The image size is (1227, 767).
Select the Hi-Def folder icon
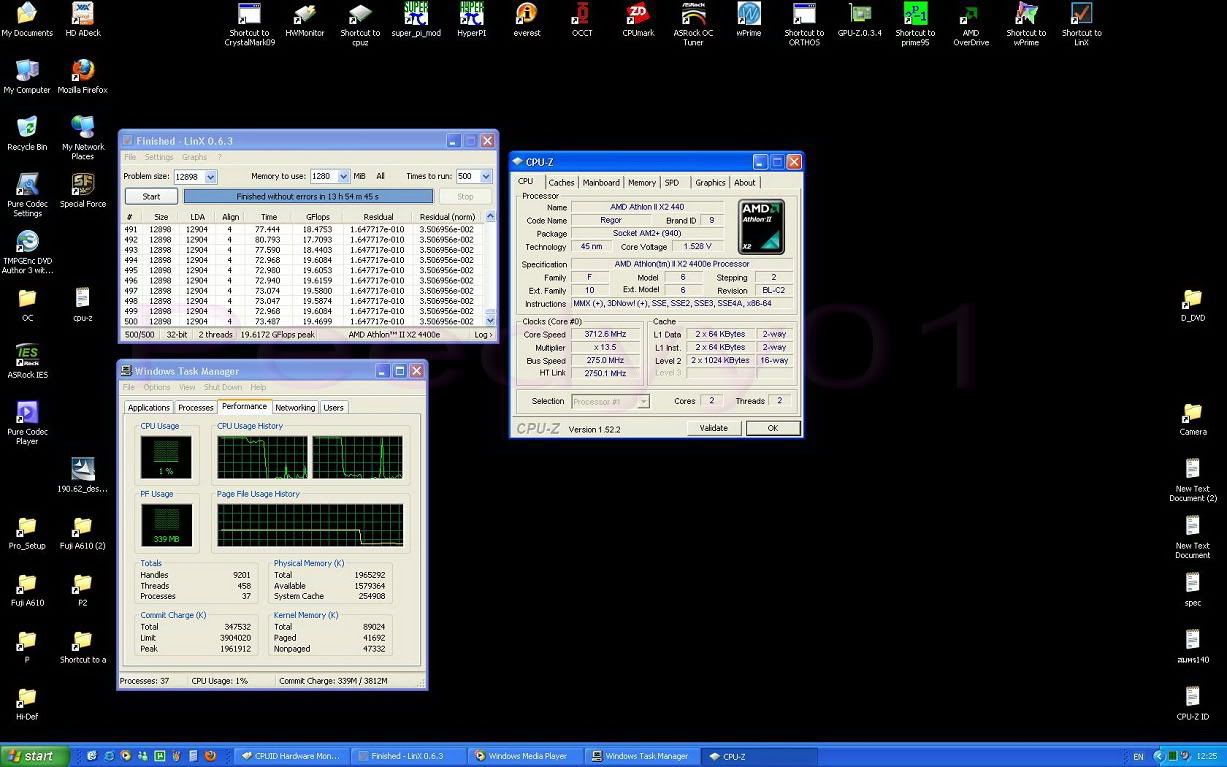pyautogui.click(x=27, y=705)
